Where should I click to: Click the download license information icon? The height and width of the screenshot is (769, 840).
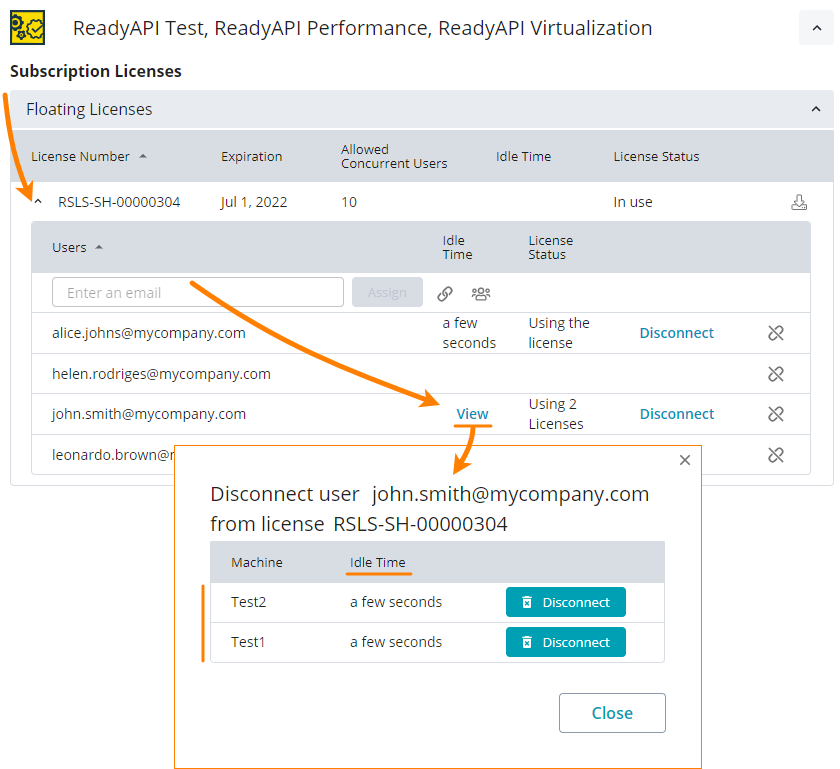pos(798,201)
